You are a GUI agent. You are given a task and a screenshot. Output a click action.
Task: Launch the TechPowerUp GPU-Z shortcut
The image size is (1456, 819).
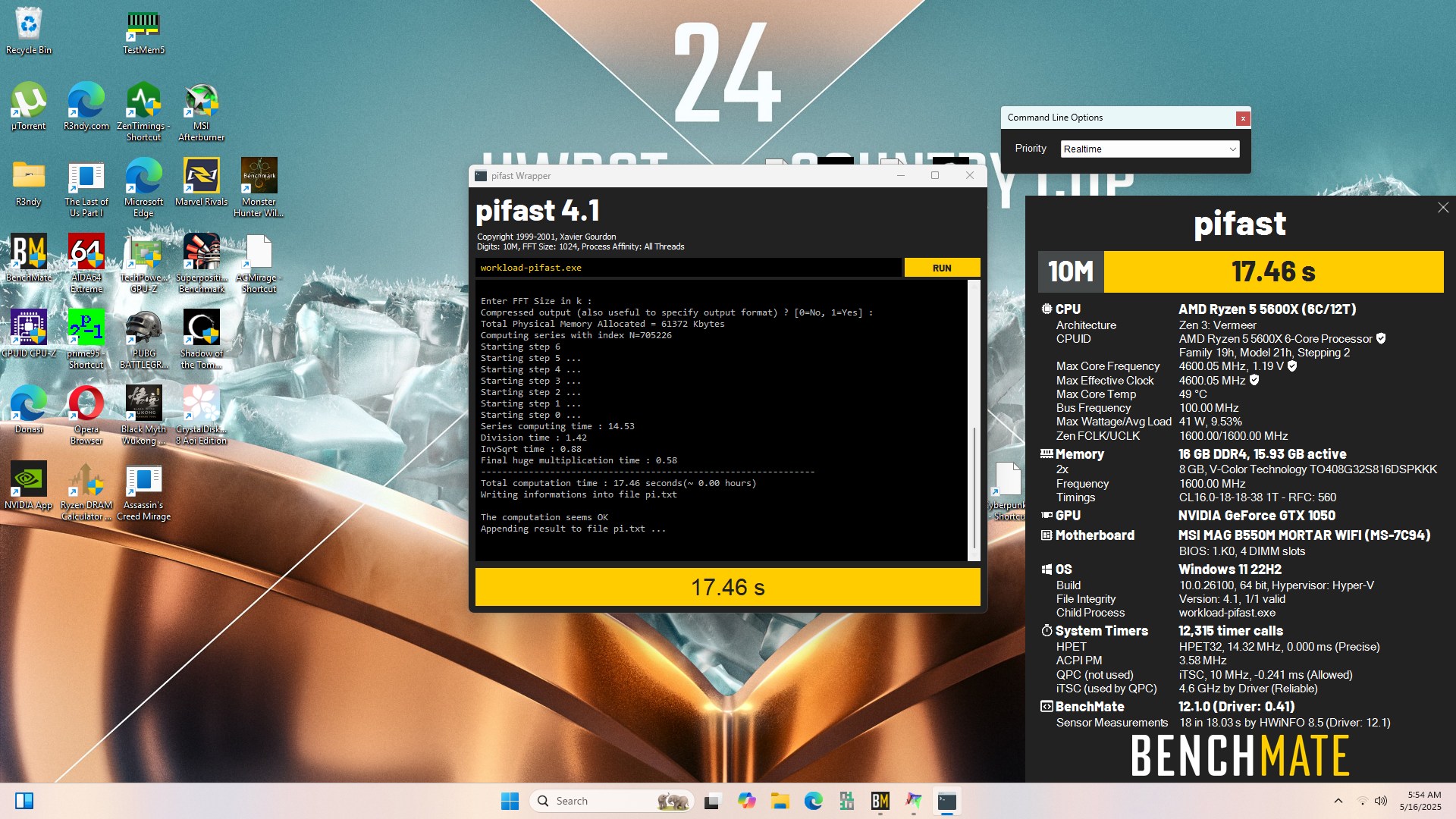click(143, 263)
